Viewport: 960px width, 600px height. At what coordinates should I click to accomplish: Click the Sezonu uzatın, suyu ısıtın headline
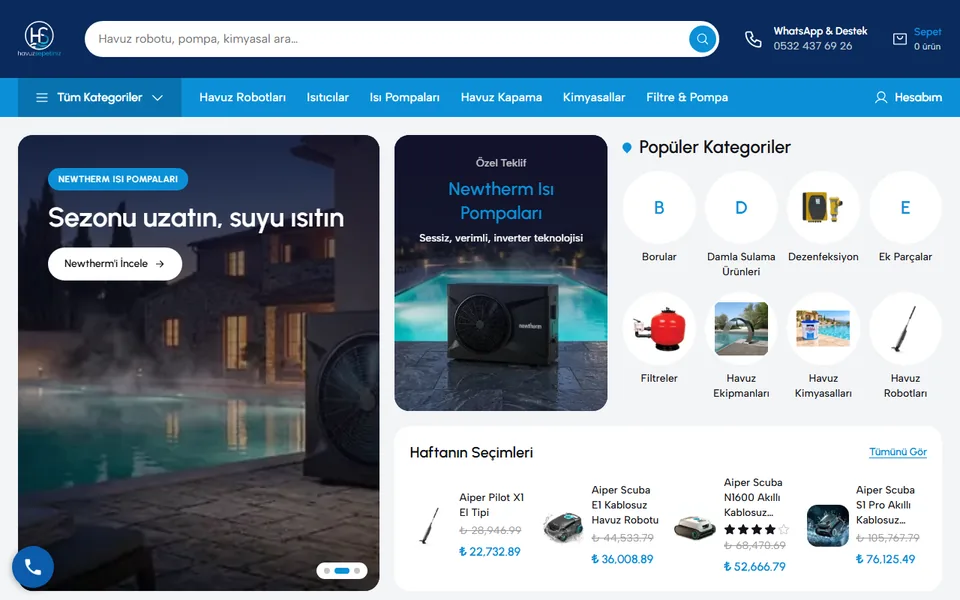(x=196, y=218)
